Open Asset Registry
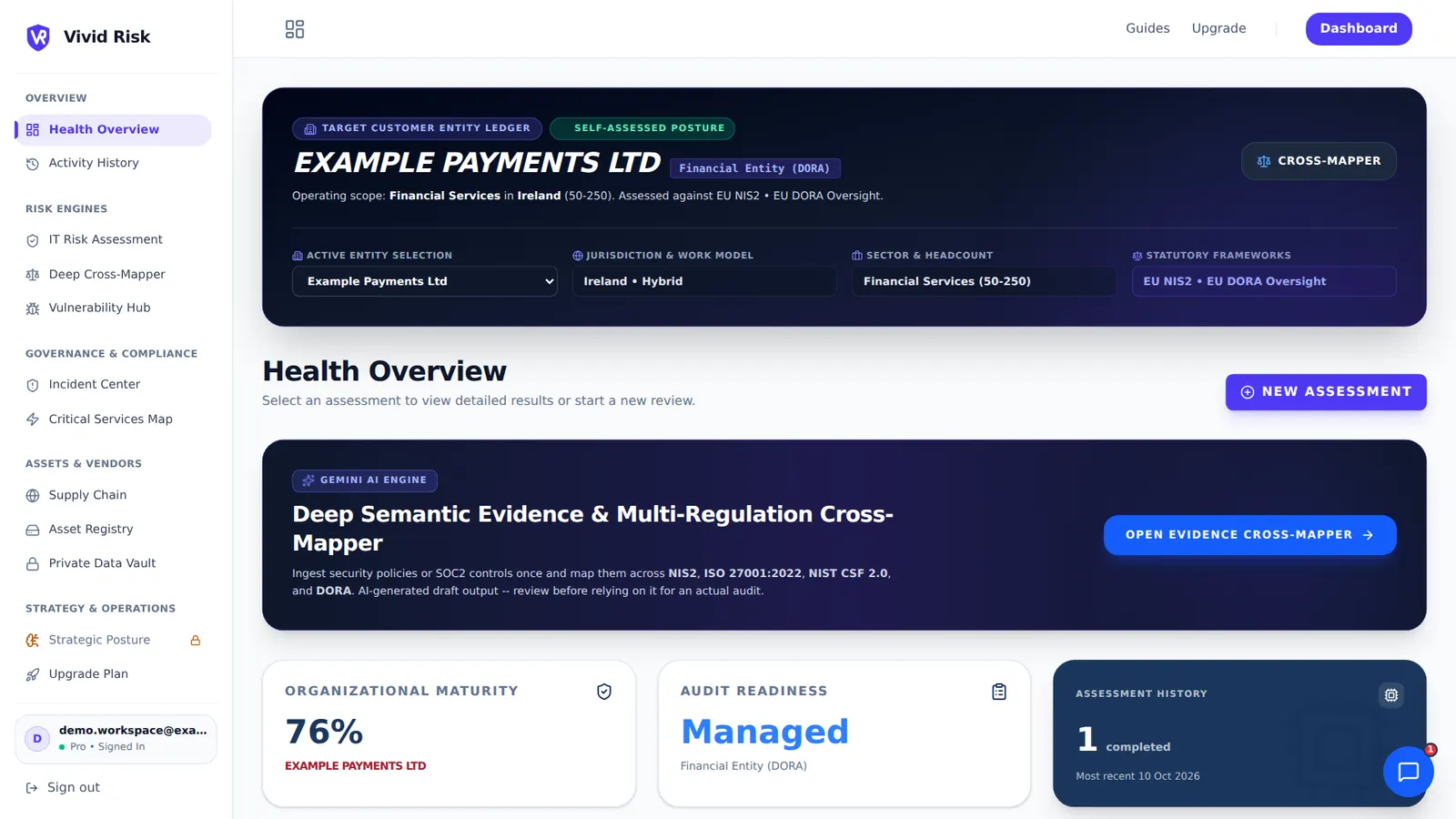 (113, 530)
